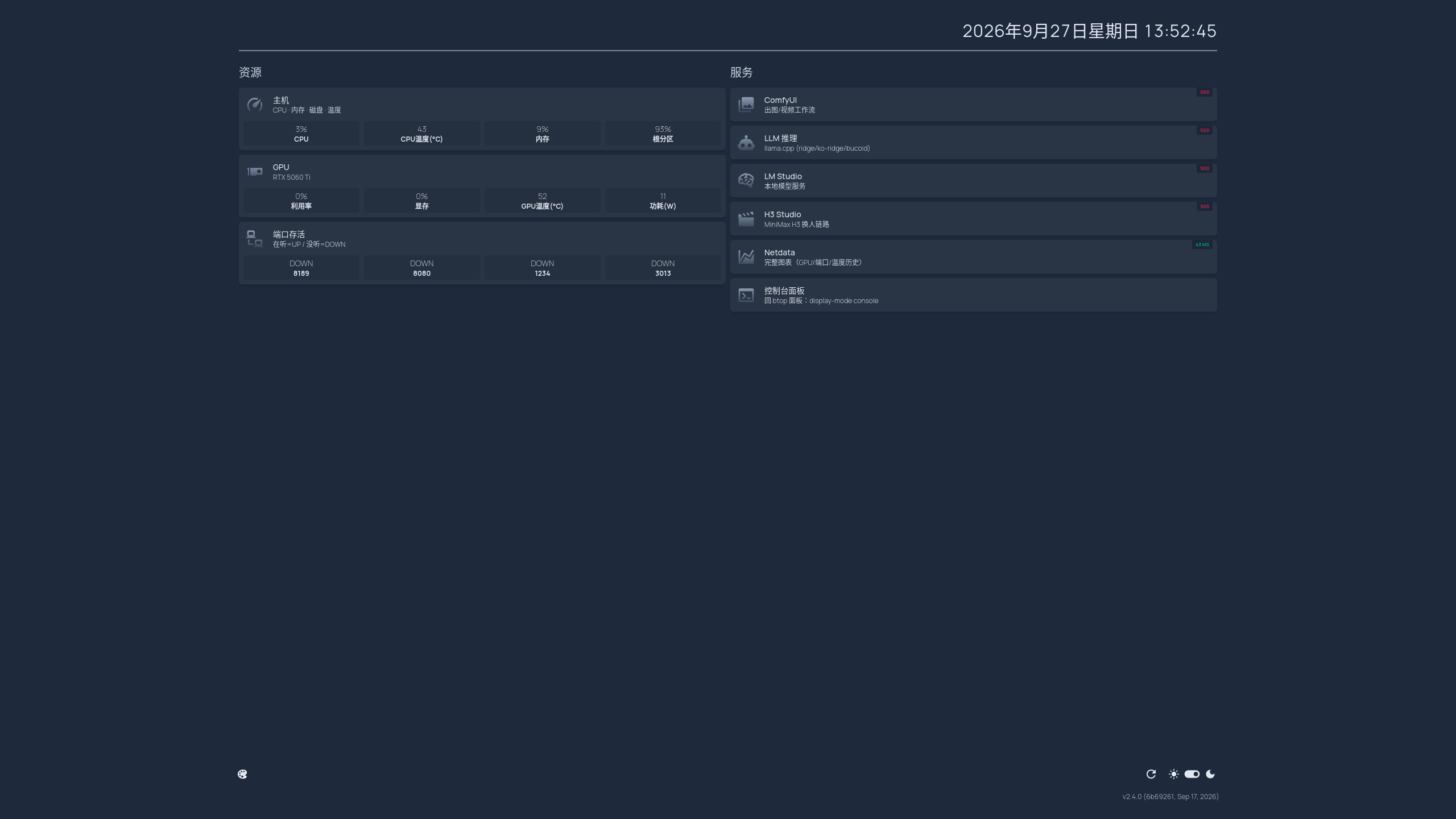Click the DOWN 3013 port block
1456x819 pixels.
pos(663,268)
